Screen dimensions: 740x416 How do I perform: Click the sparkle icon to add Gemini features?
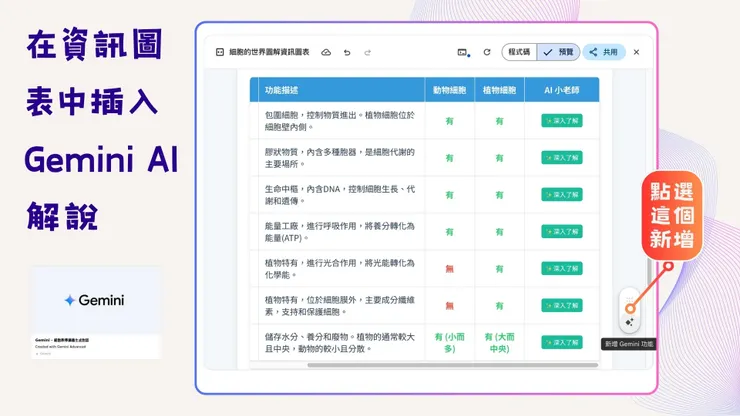tap(629, 322)
